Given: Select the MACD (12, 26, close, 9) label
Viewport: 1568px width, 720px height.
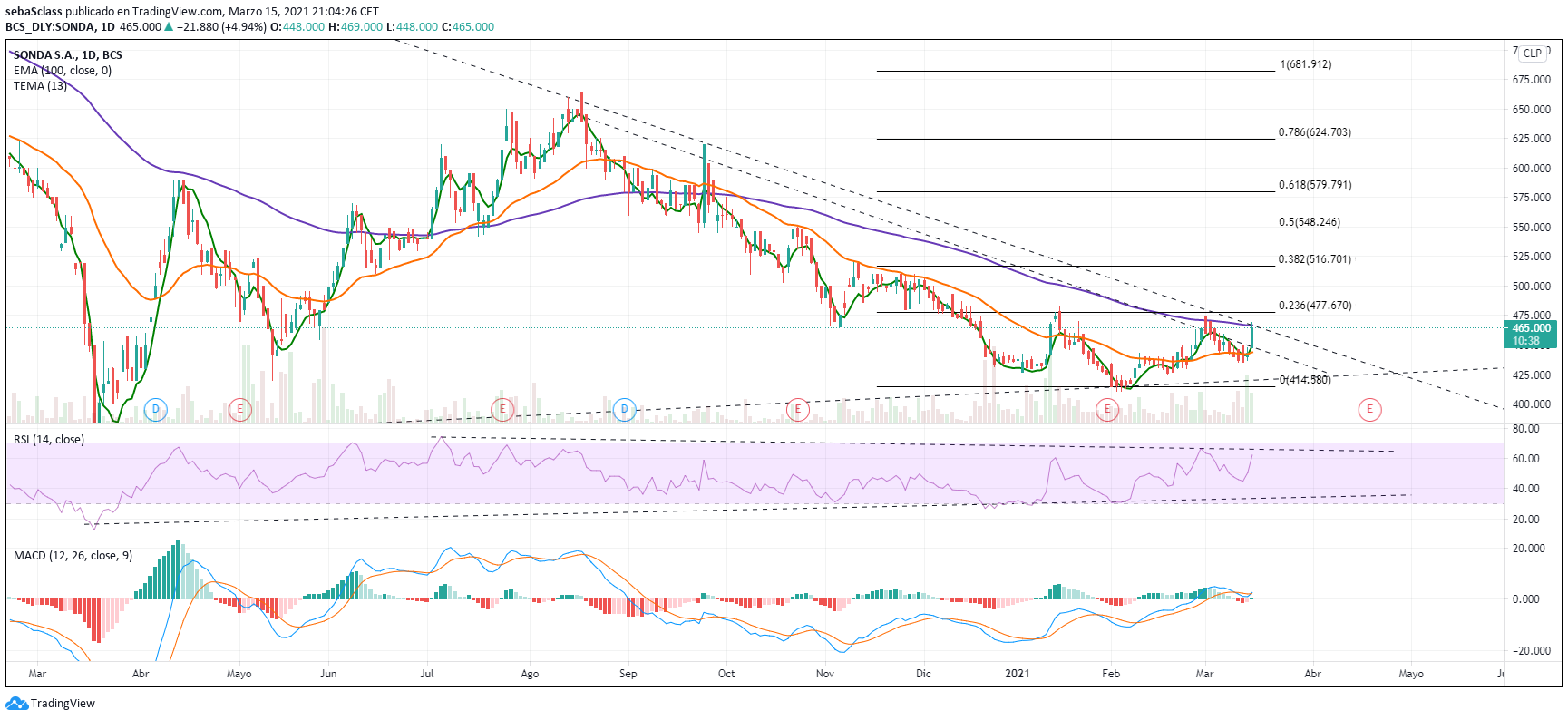Looking at the screenshot, I should click(73, 556).
